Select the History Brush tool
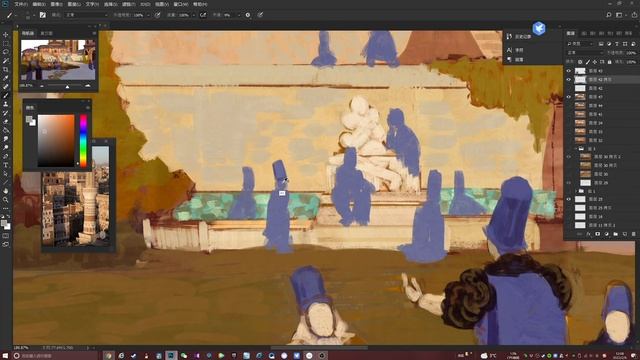640x360 pixels. click(6, 113)
